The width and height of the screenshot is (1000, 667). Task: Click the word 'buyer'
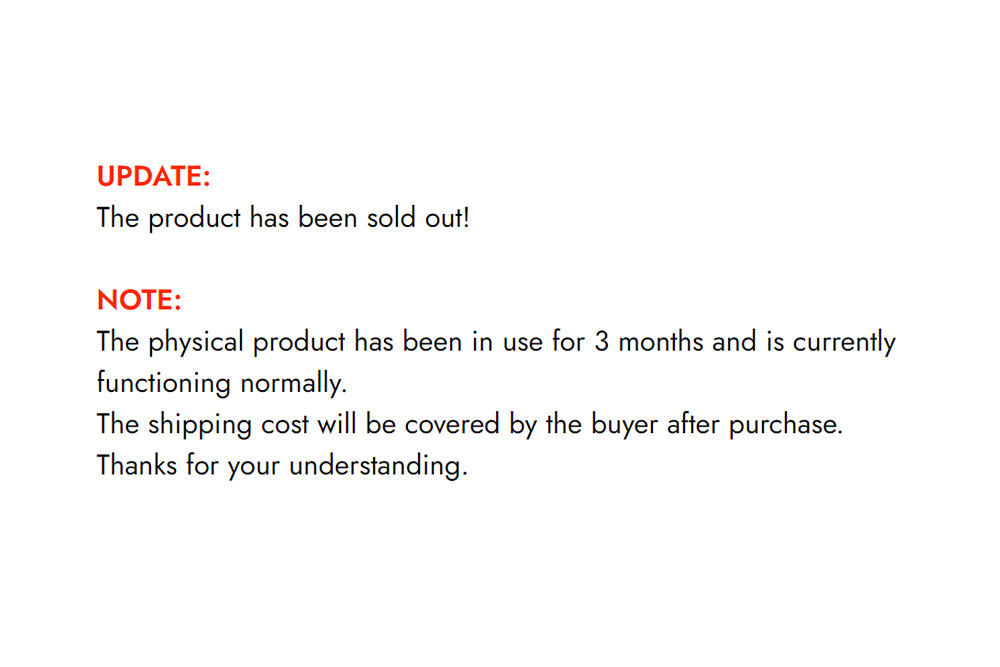[624, 425]
